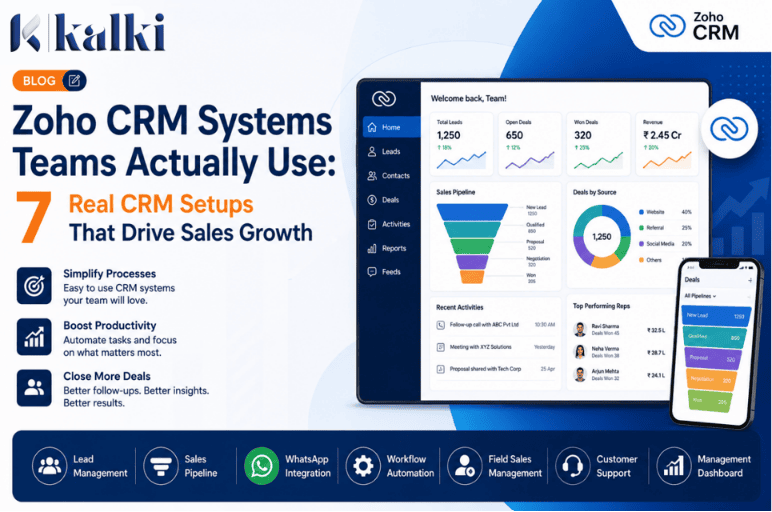Click the Management Dashboard chart icon

coord(674,466)
